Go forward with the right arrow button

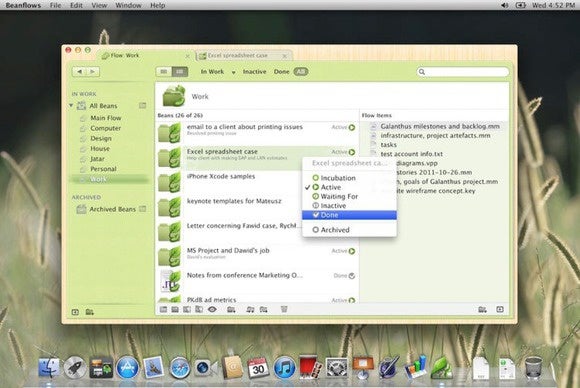click(92, 71)
